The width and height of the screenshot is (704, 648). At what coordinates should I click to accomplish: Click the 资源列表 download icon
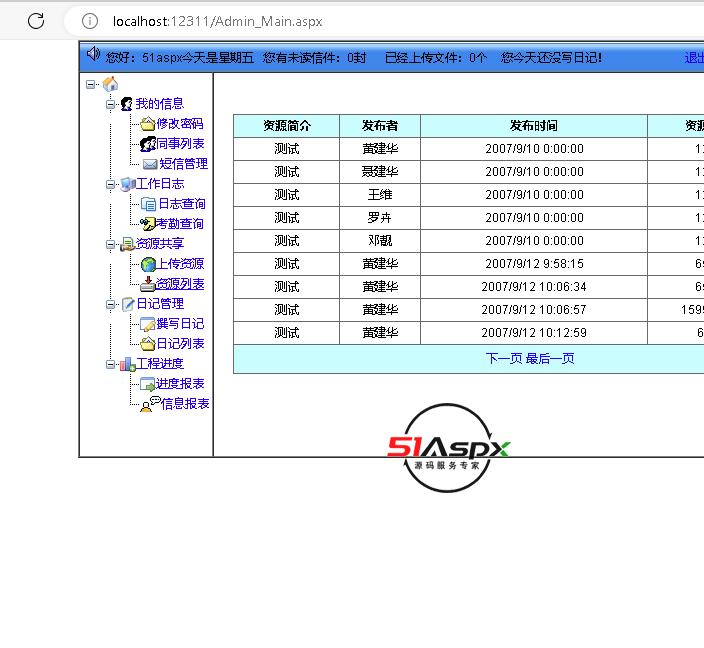tap(148, 284)
